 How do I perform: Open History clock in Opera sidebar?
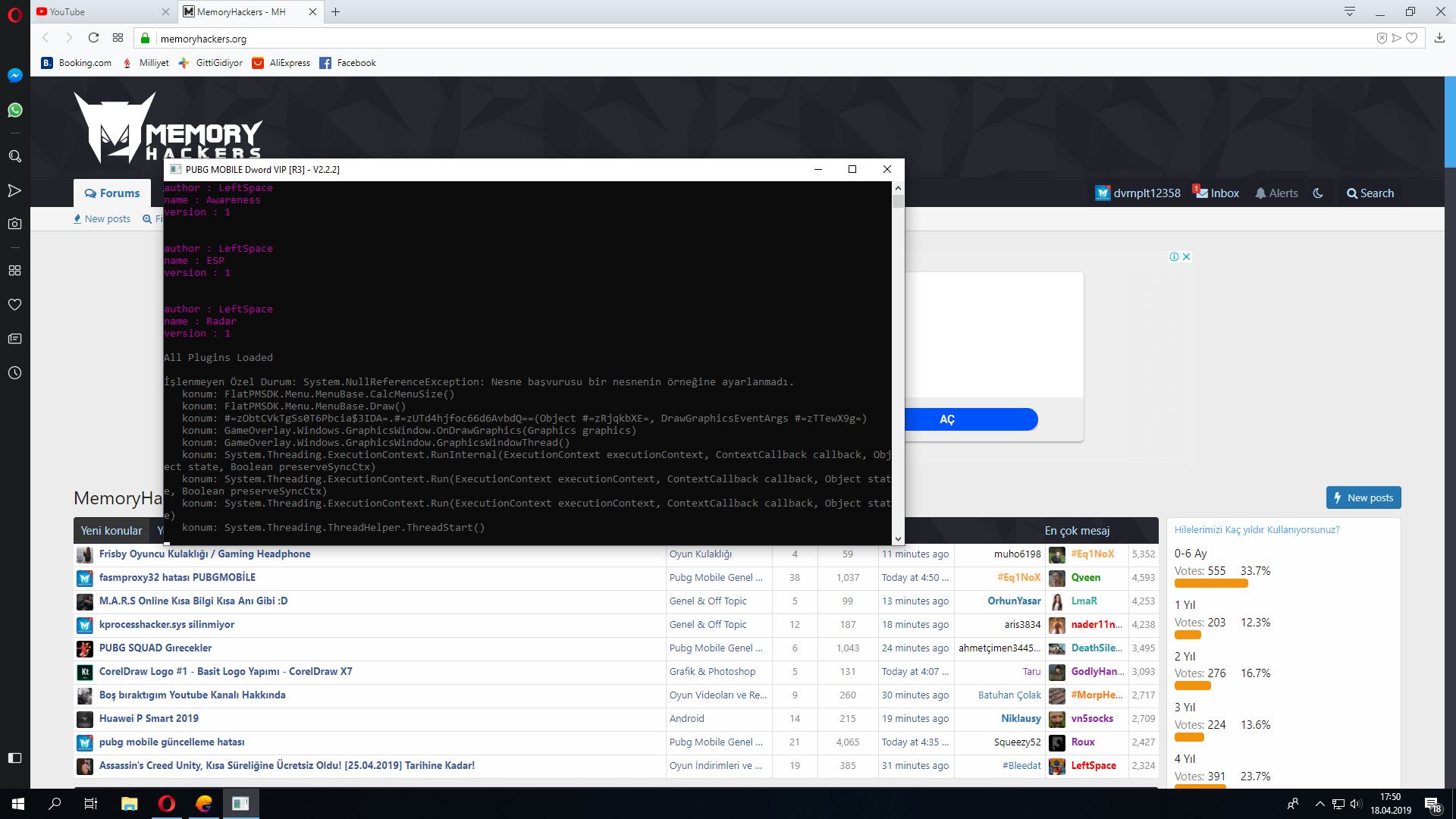14,373
